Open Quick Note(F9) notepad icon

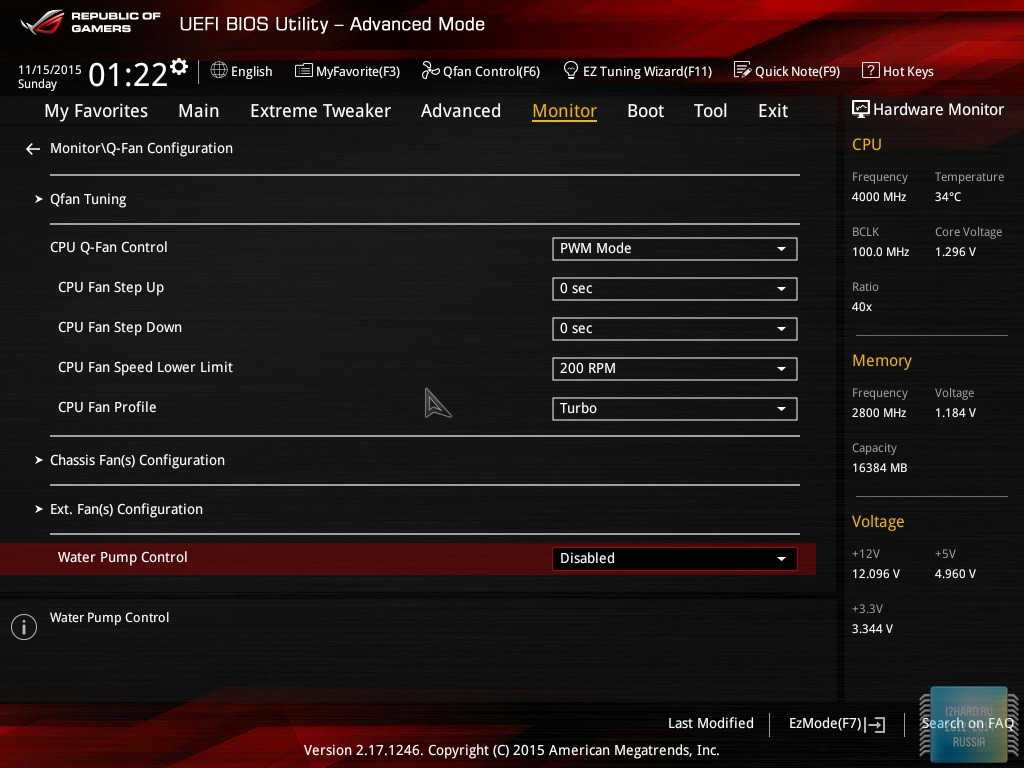742,71
